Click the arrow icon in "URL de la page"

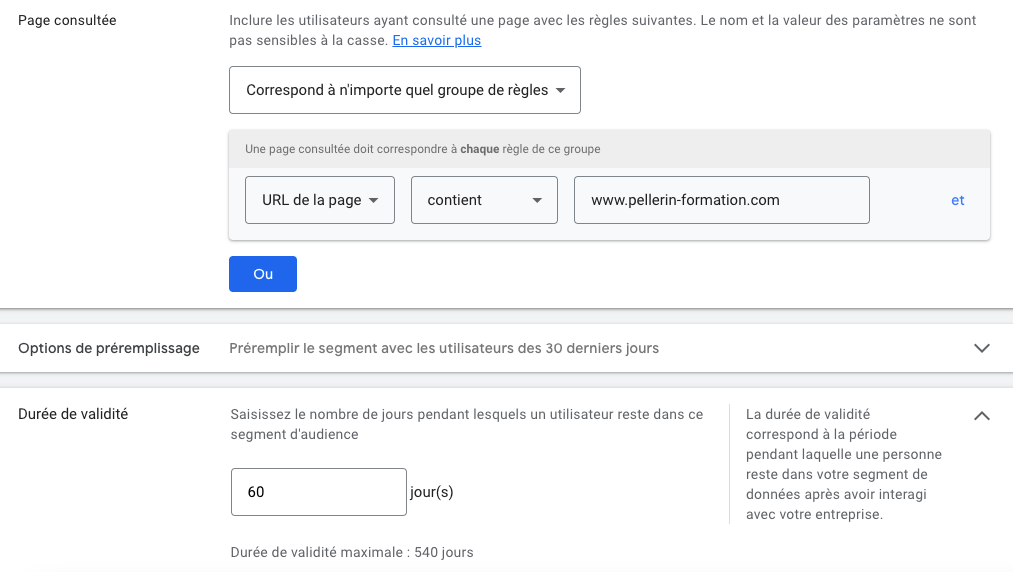click(374, 201)
